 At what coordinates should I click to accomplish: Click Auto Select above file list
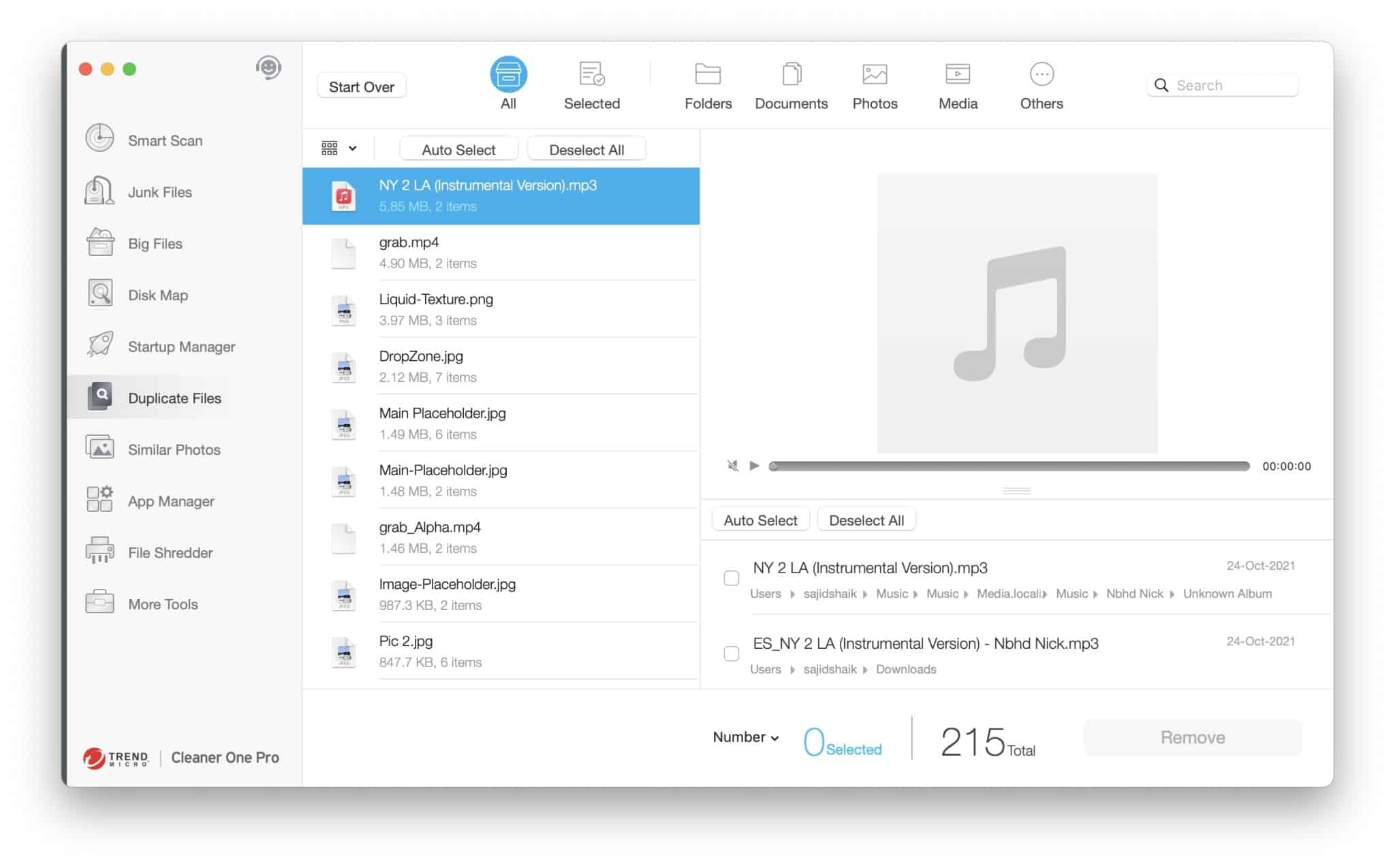[458, 150]
